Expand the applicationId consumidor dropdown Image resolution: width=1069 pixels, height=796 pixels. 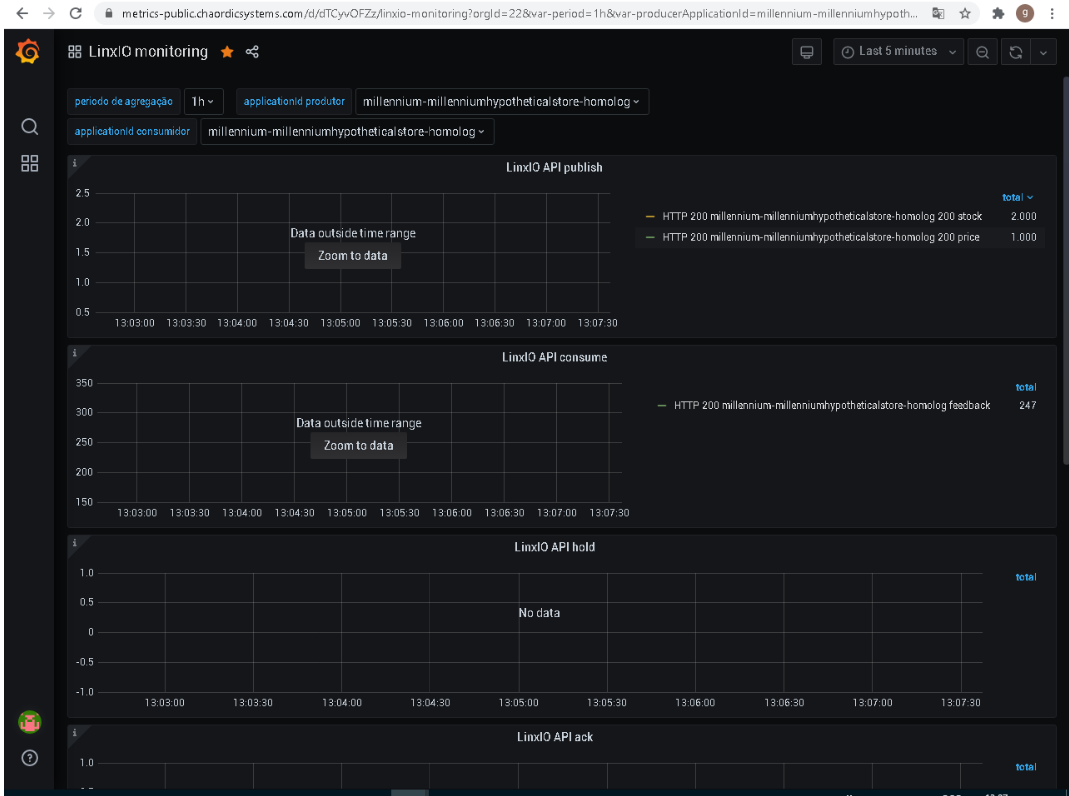(347, 132)
